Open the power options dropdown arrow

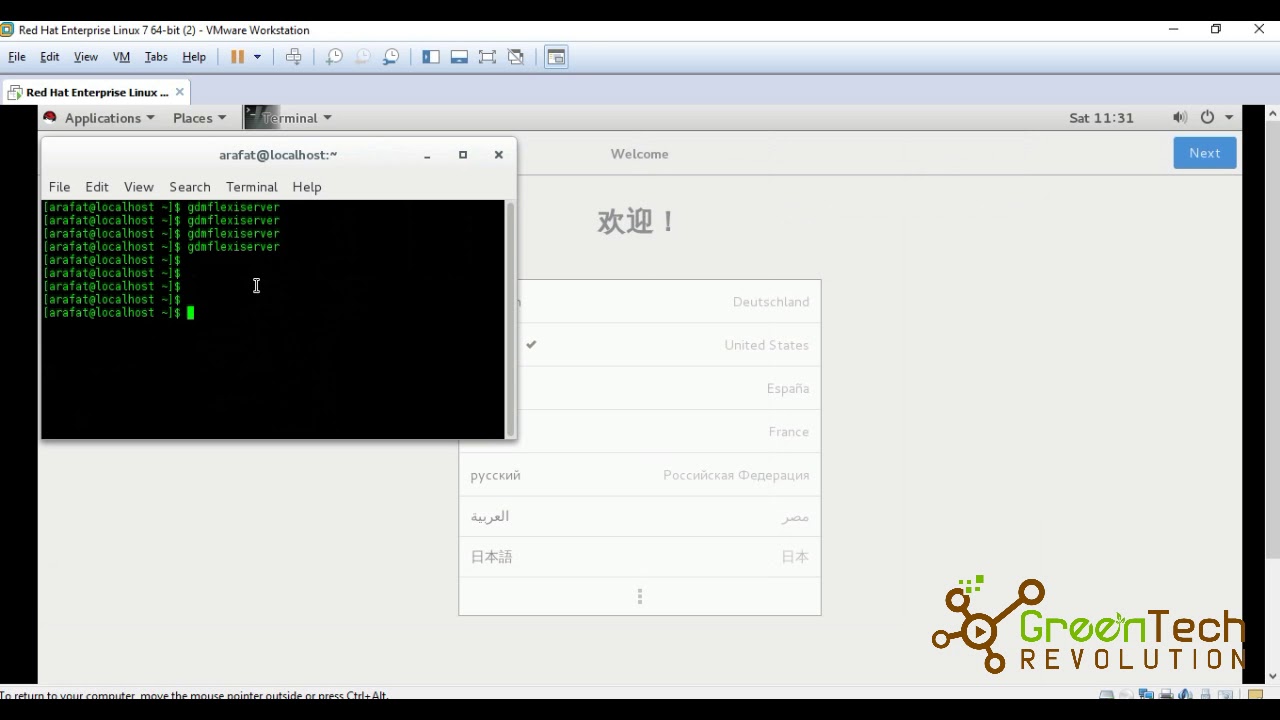(257, 57)
